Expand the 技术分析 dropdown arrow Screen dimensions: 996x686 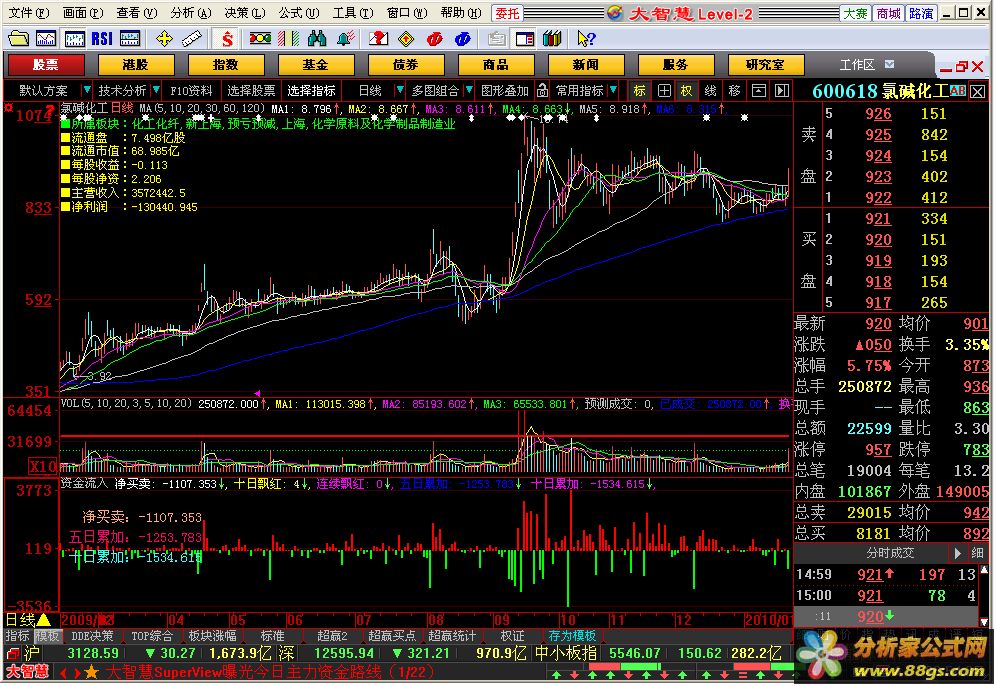156,90
